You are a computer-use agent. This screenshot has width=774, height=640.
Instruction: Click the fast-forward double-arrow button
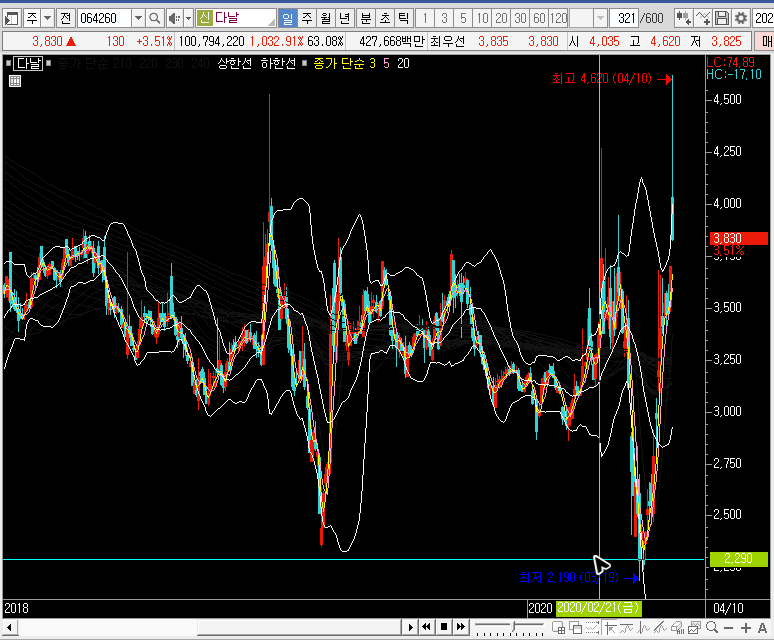461,627
